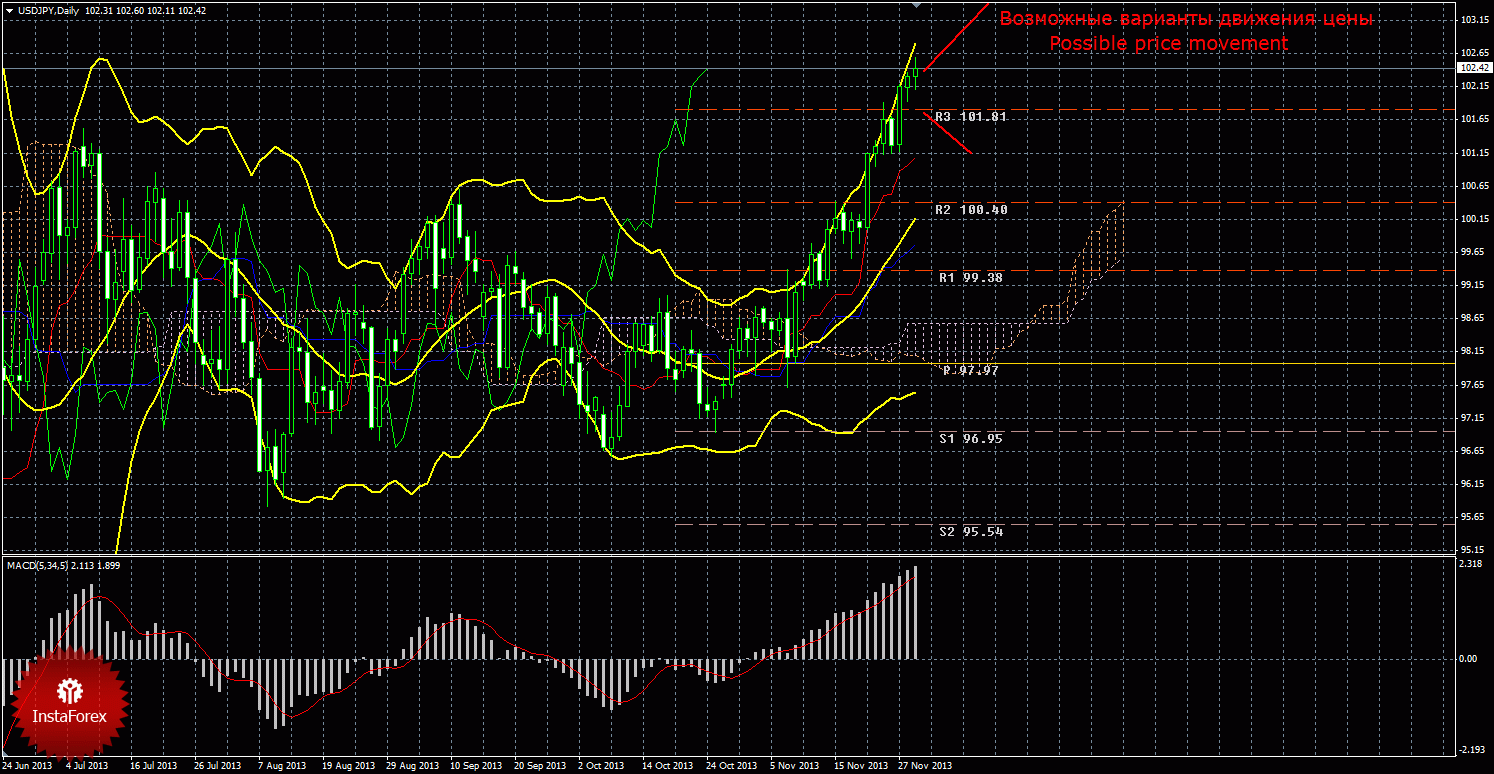Click the 27 Nov 2013 date label

click(x=925, y=766)
